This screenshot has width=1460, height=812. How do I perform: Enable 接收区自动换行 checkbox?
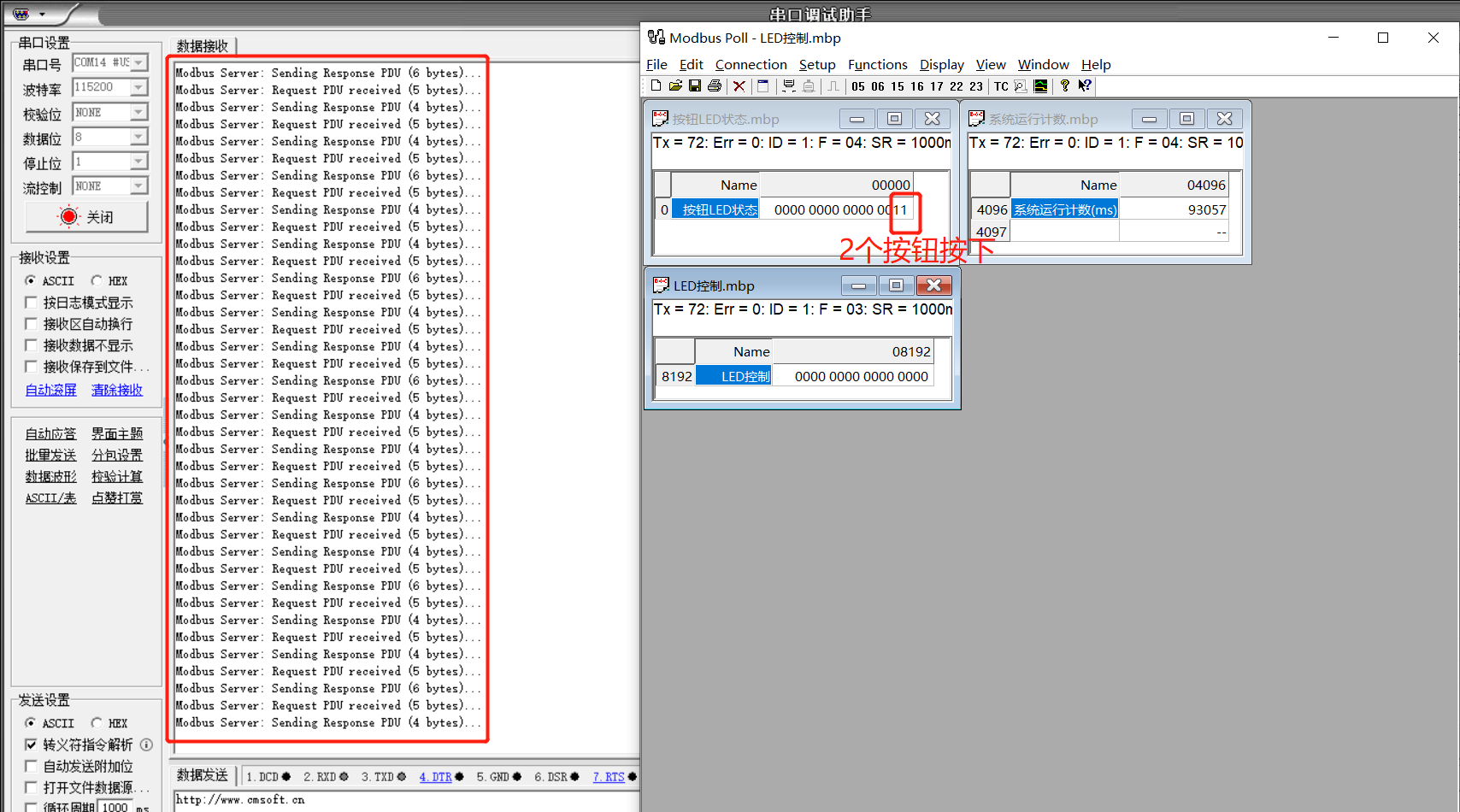pyautogui.click(x=31, y=324)
